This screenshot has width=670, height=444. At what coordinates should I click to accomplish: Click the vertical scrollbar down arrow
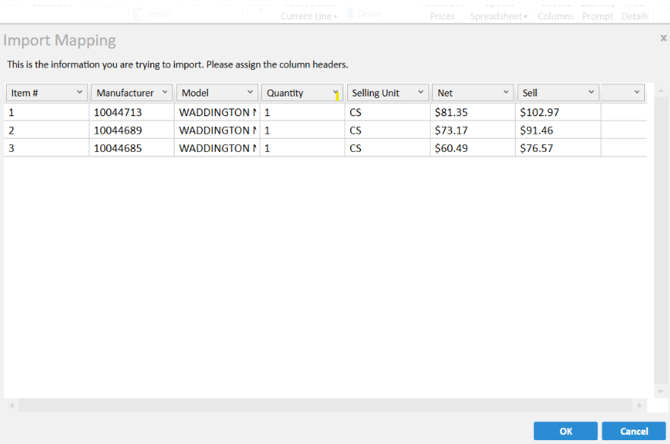(661, 391)
